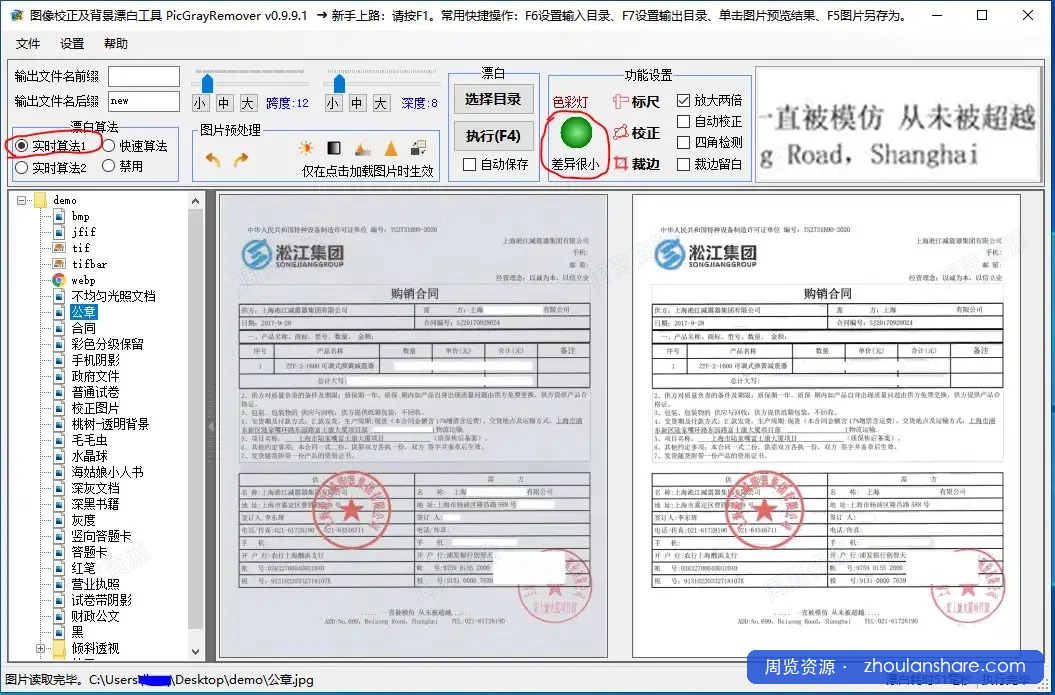1055x695 pixels.
Task: Click the whitened result image preview
Action: (826, 426)
